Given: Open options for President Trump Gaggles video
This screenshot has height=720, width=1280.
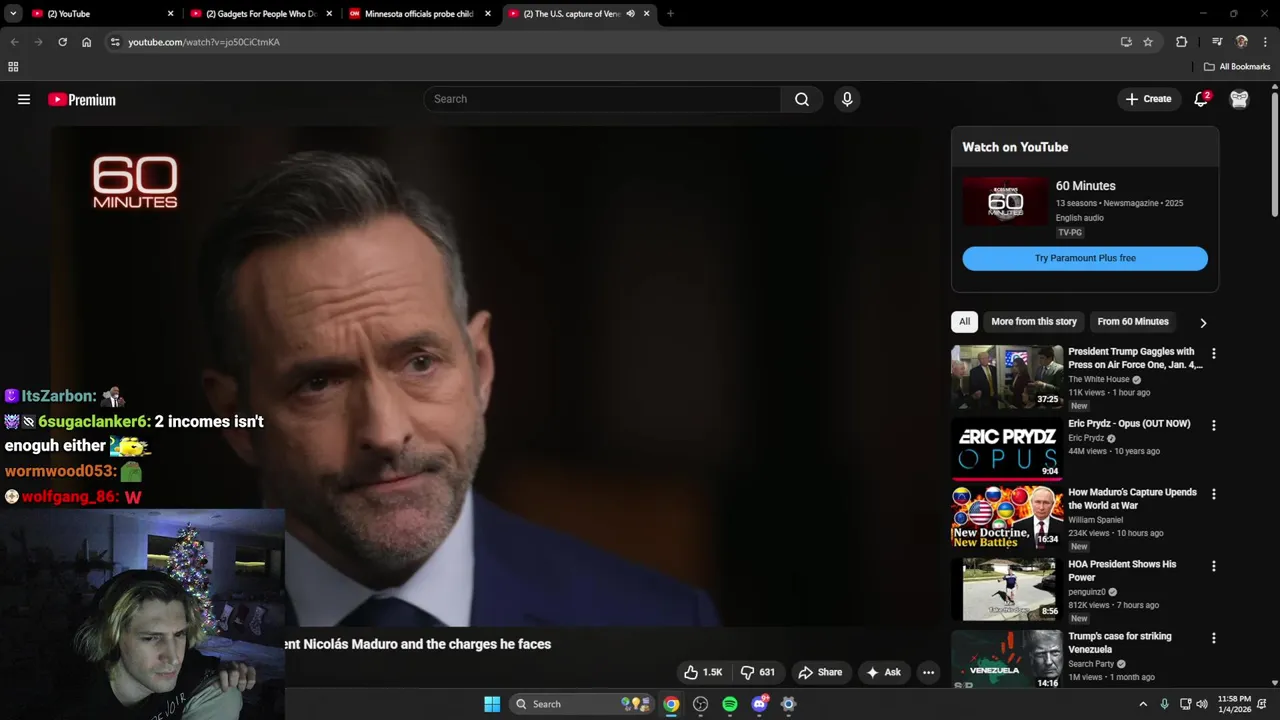Looking at the screenshot, I should click(1214, 354).
